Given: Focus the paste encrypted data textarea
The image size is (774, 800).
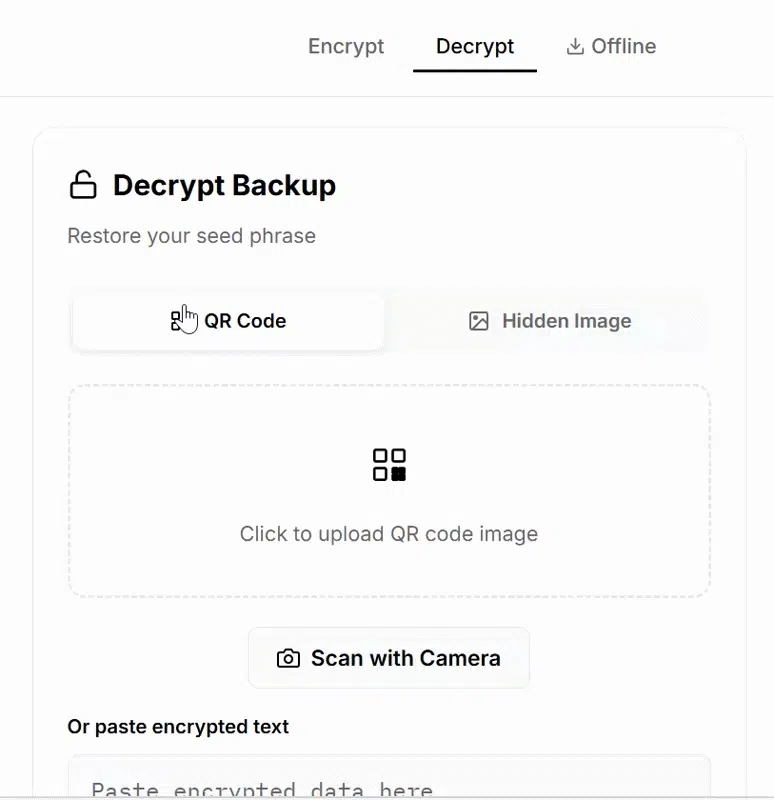Looking at the screenshot, I should point(389,777).
